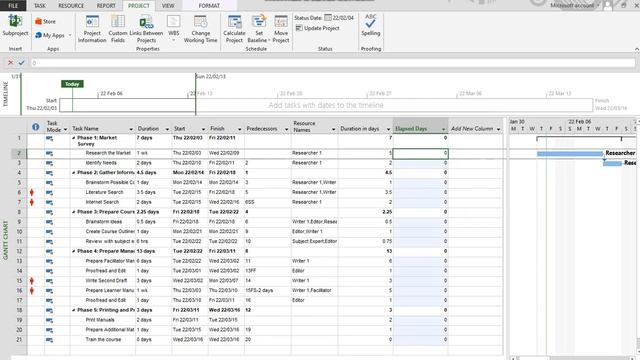Click Calculate Project
Screen dimensions: 640x360
click(234, 29)
